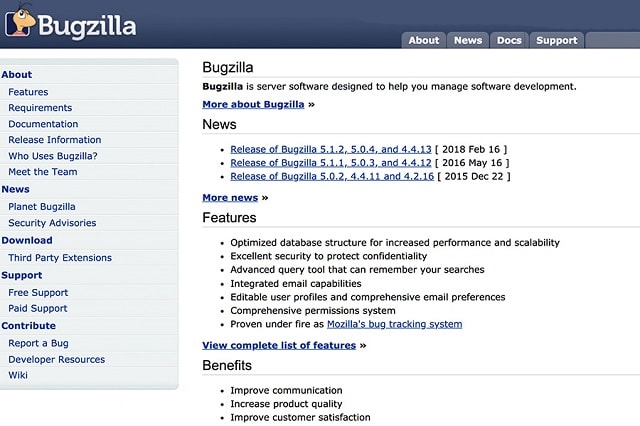This screenshot has height=426, width=640.
Task: Click the Bugzilla mascot logo icon
Action: coord(20,20)
